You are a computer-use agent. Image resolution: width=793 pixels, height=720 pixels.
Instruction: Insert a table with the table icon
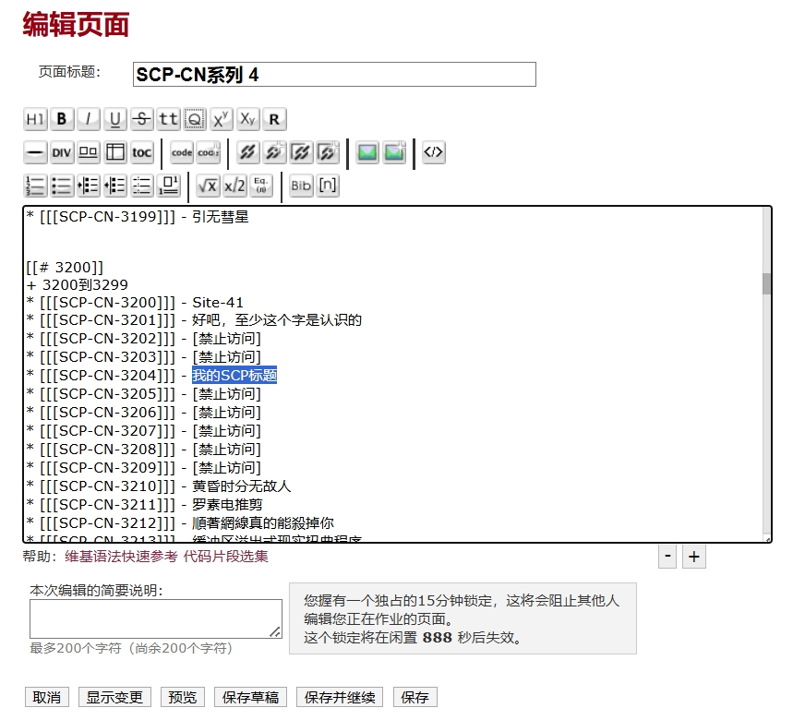(x=115, y=152)
